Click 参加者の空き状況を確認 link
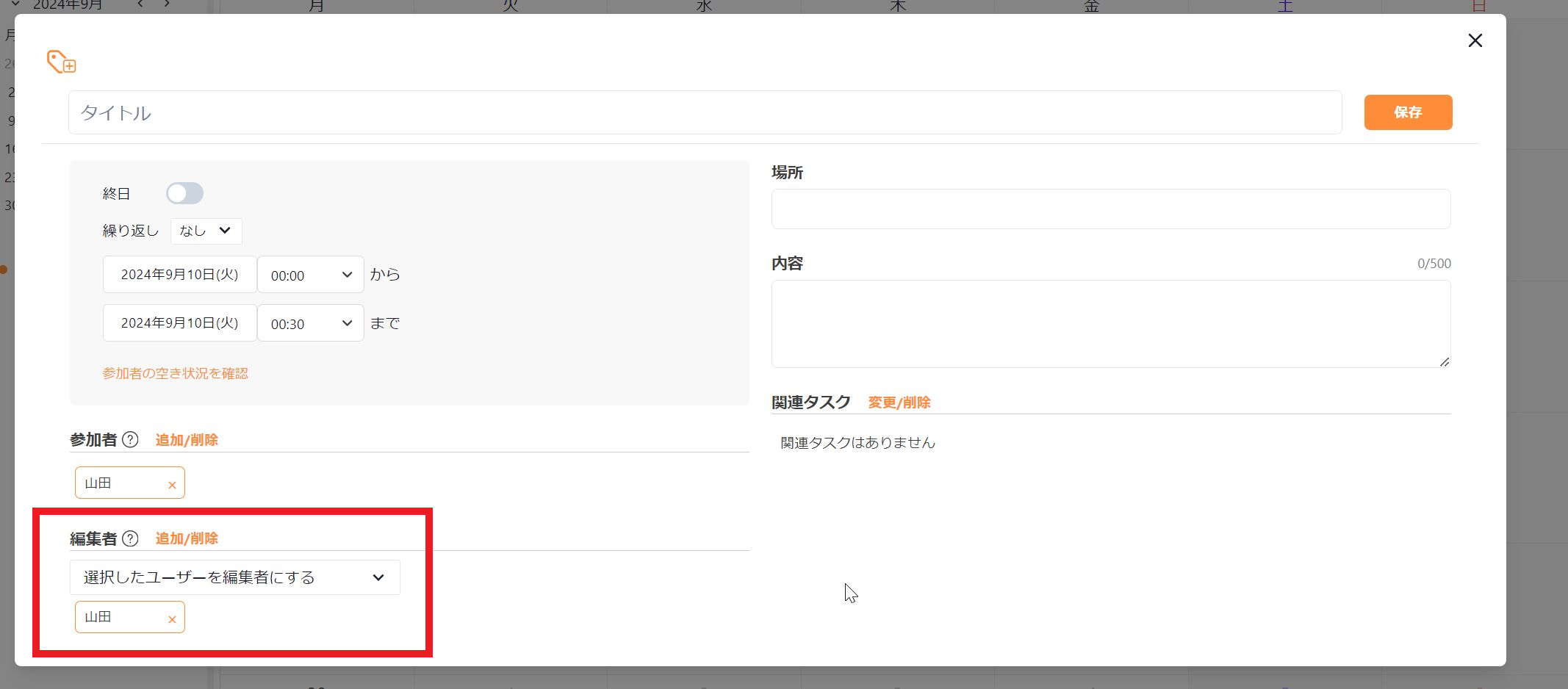The height and width of the screenshot is (689, 1568). point(176,373)
